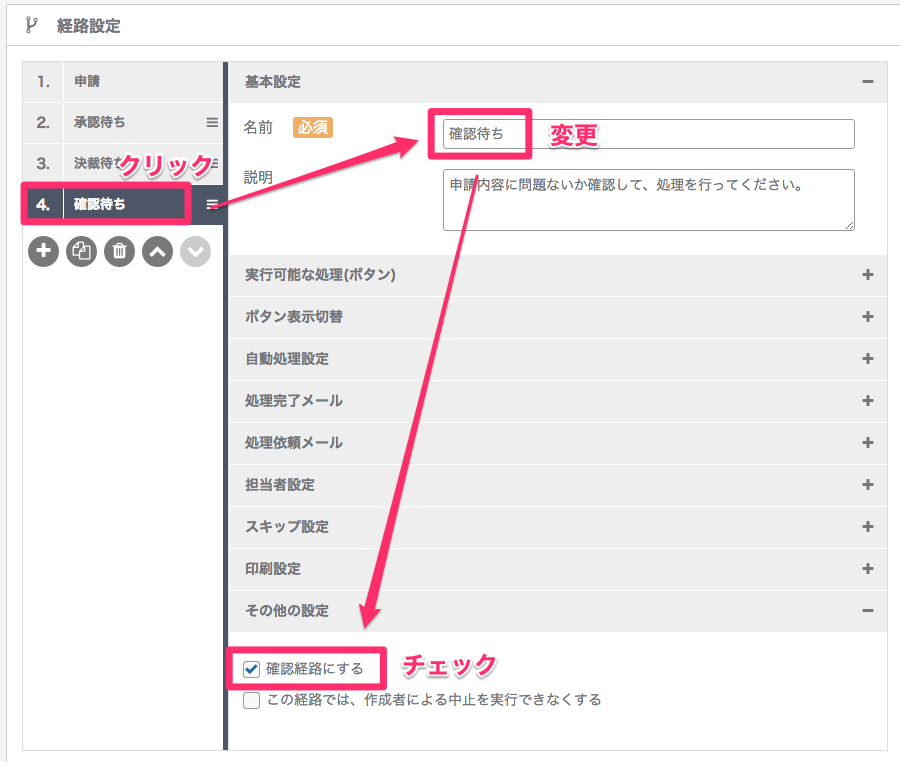Check 作成者による中止を実行できなくする option
The height and width of the screenshot is (762, 900).
[x=251, y=701]
